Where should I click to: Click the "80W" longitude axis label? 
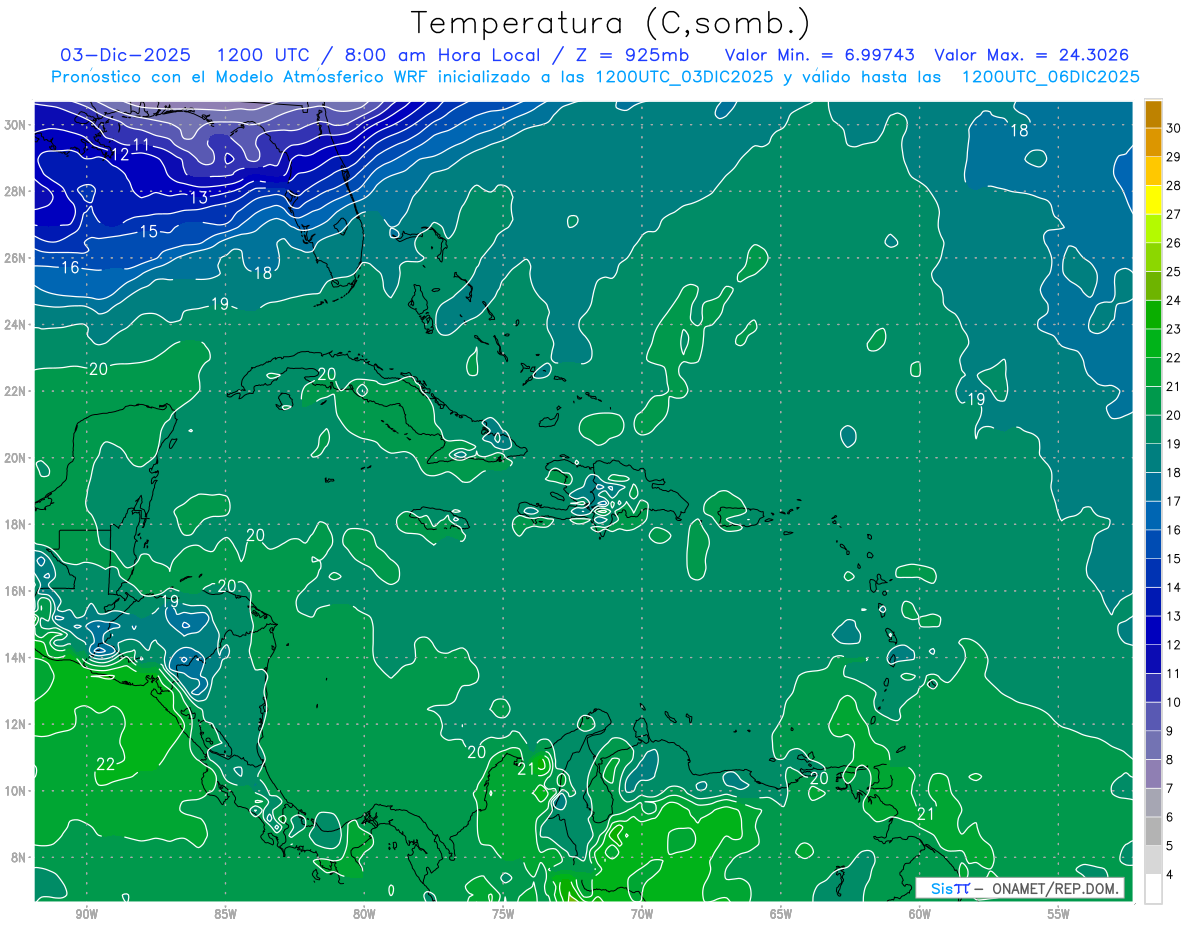click(364, 915)
